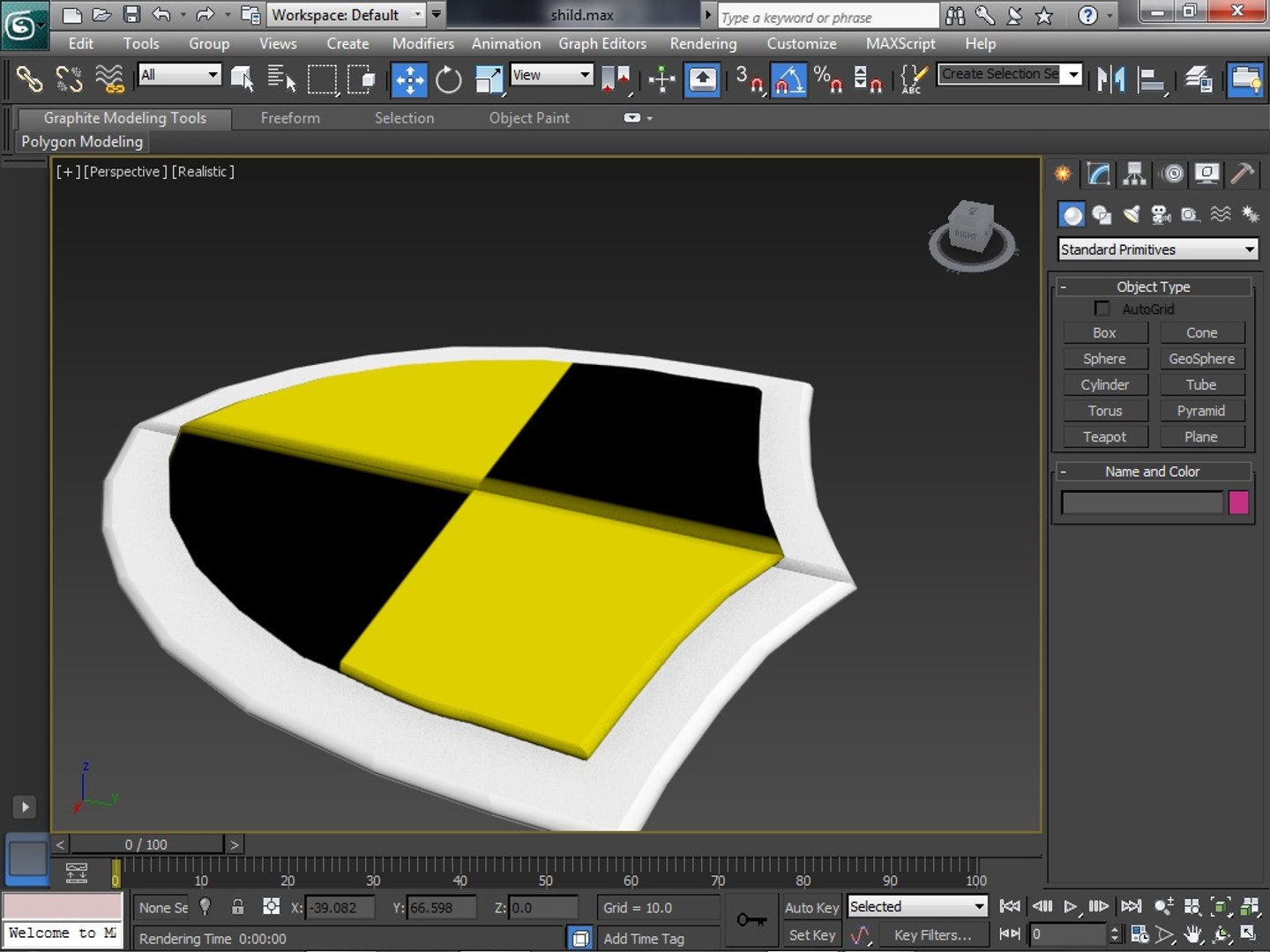Open the Manage Layers dialog
The image size is (1270, 952).
tap(1199, 80)
